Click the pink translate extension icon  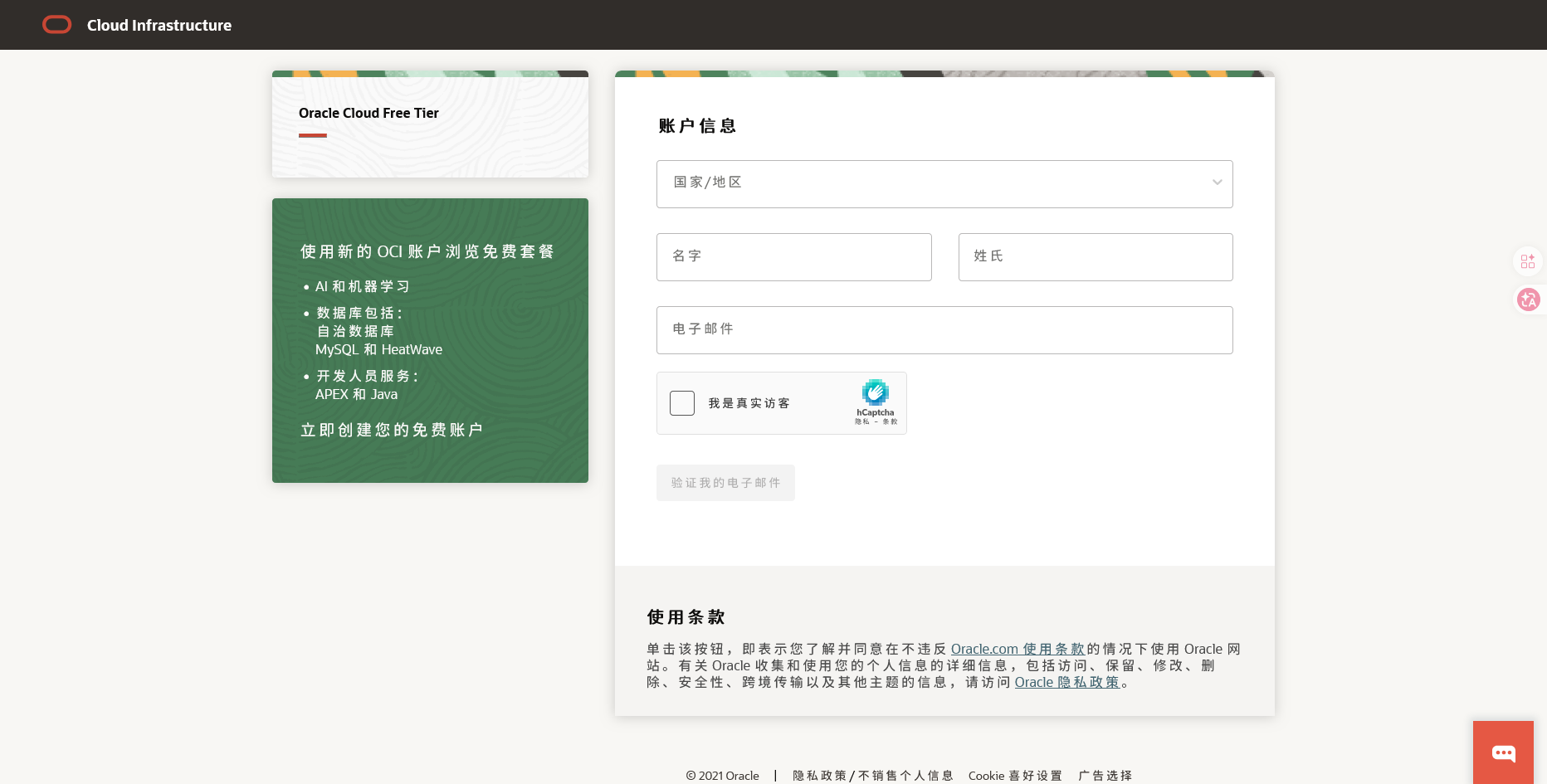(1529, 299)
